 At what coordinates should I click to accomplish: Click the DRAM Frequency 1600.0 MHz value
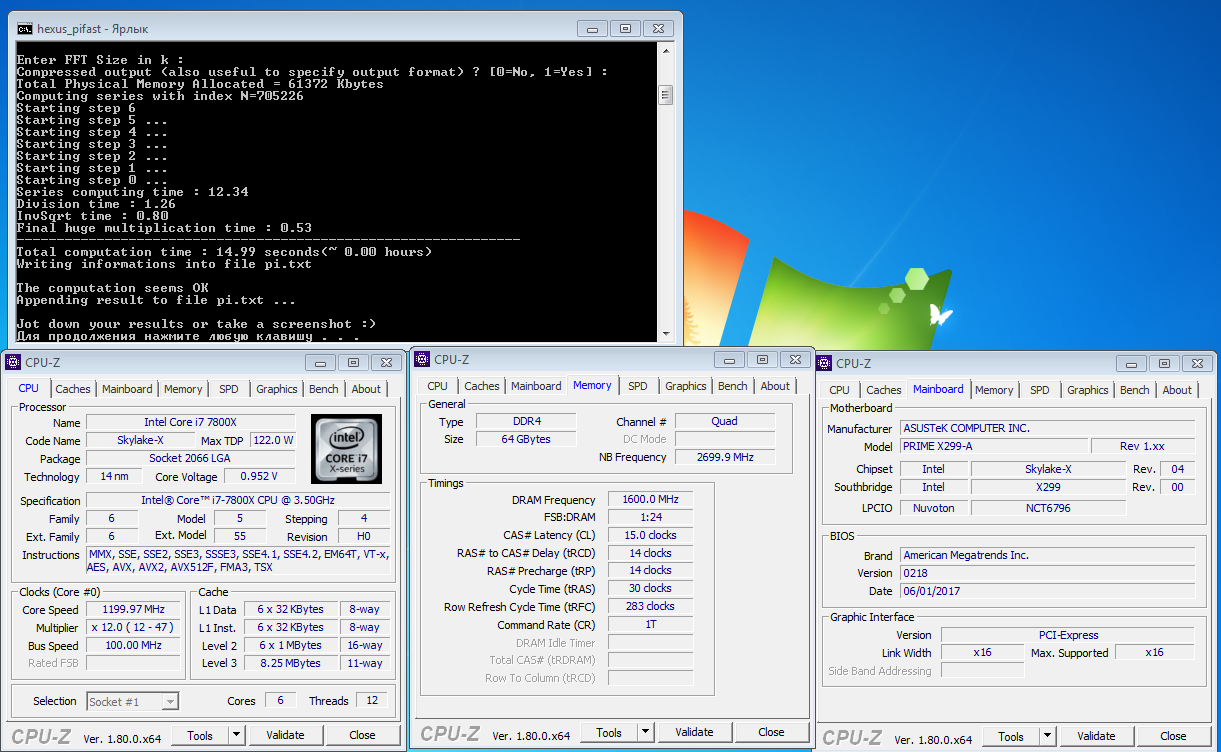click(x=651, y=499)
